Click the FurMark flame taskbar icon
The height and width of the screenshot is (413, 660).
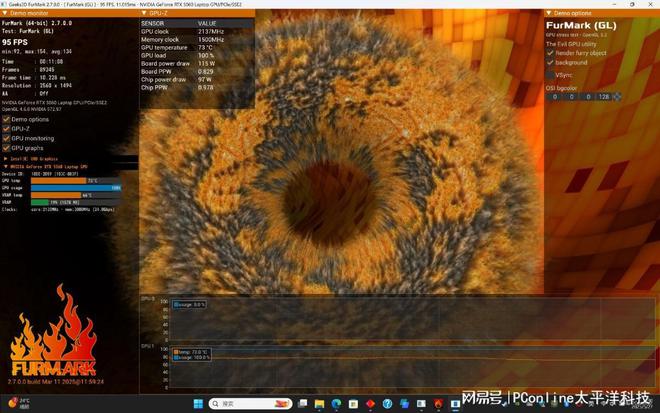coord(438,404)
